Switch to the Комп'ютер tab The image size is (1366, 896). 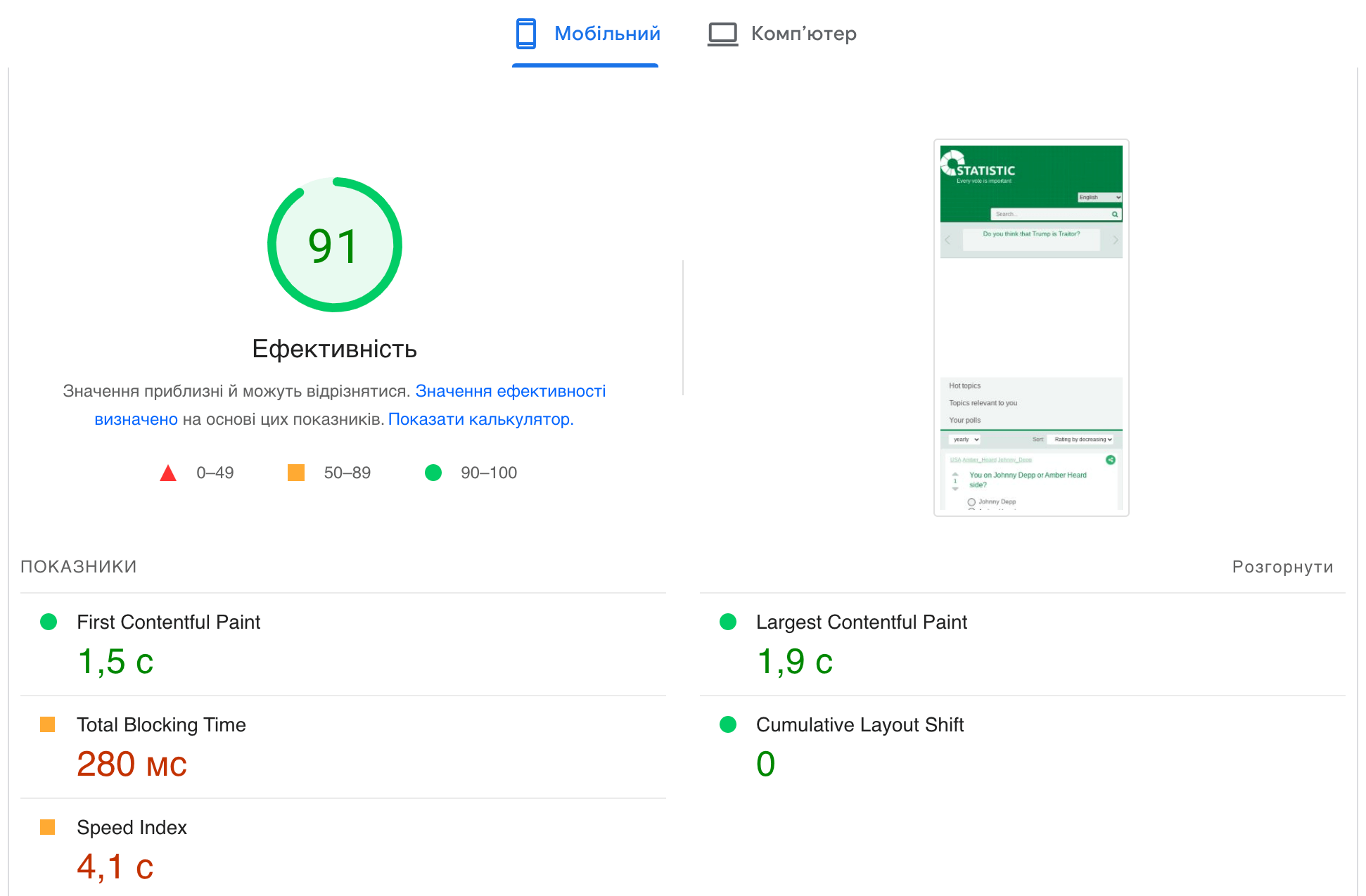804,33
